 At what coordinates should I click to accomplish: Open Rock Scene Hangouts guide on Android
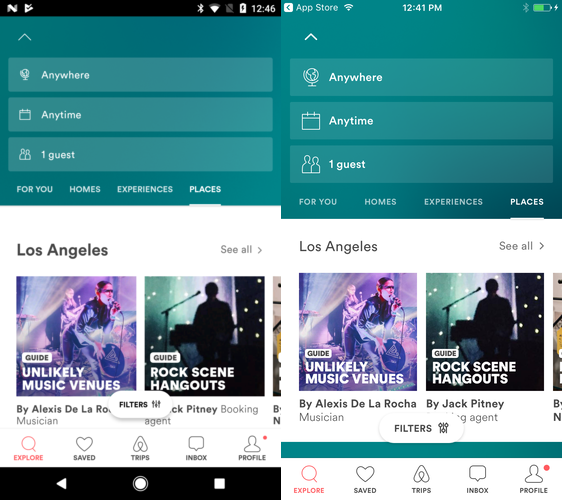point(204,336)
